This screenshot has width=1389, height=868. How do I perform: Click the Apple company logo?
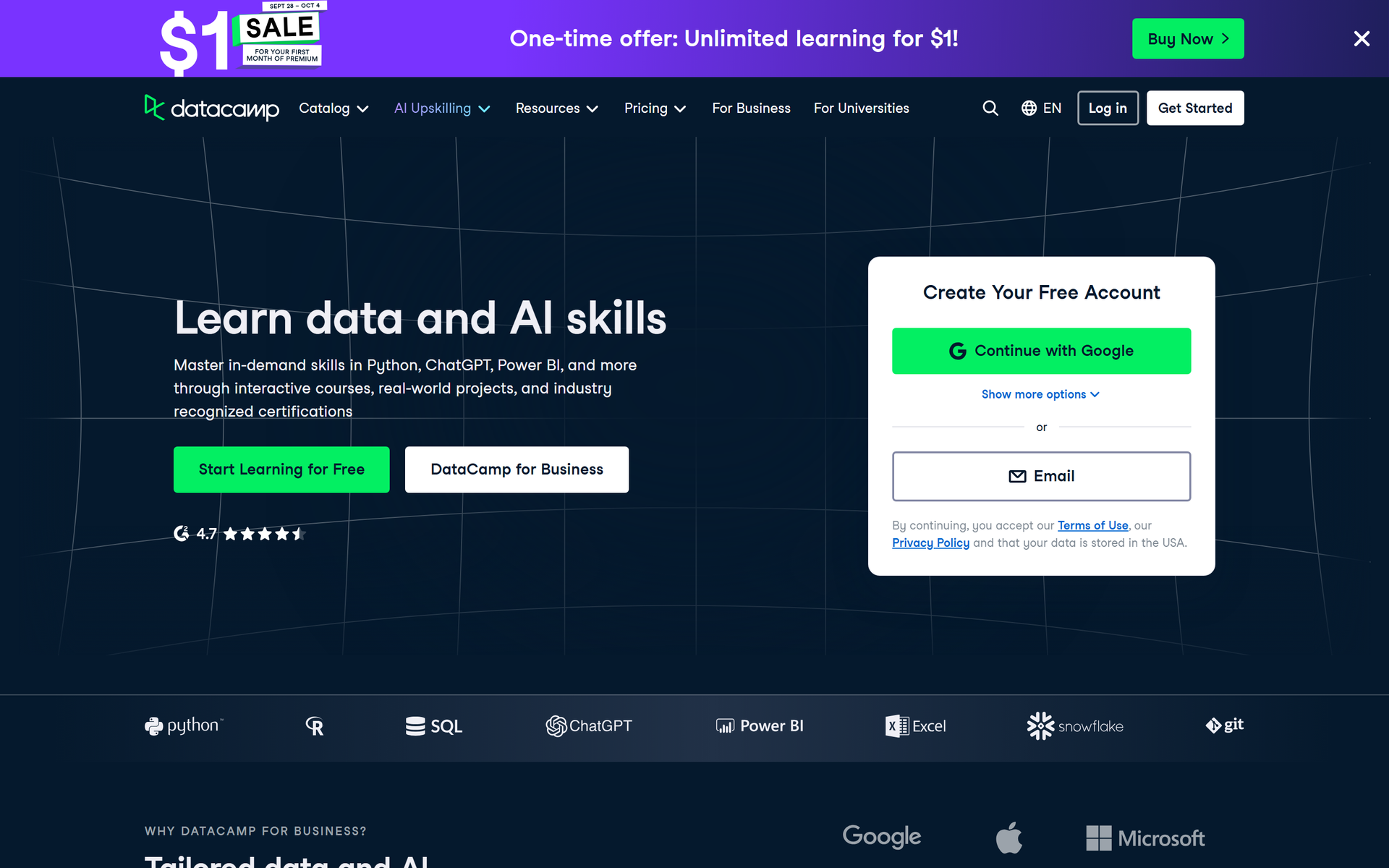point(1009,838)
